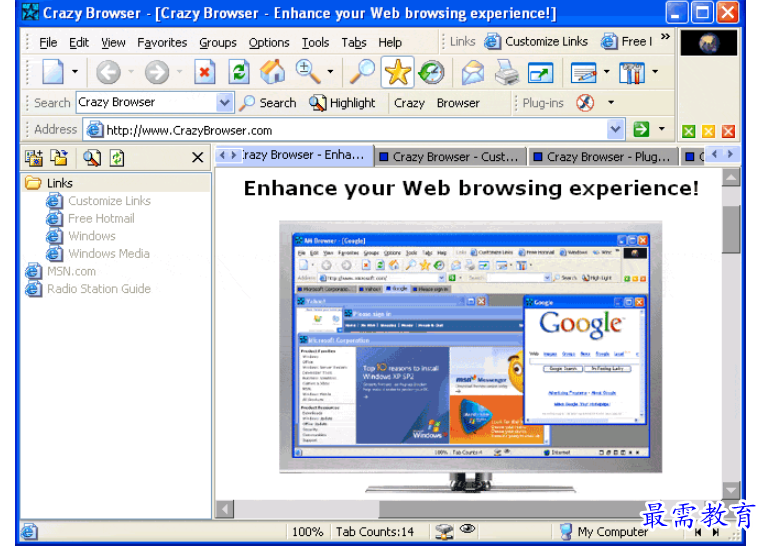Open the Tabs menu

(x=354, y=43)
